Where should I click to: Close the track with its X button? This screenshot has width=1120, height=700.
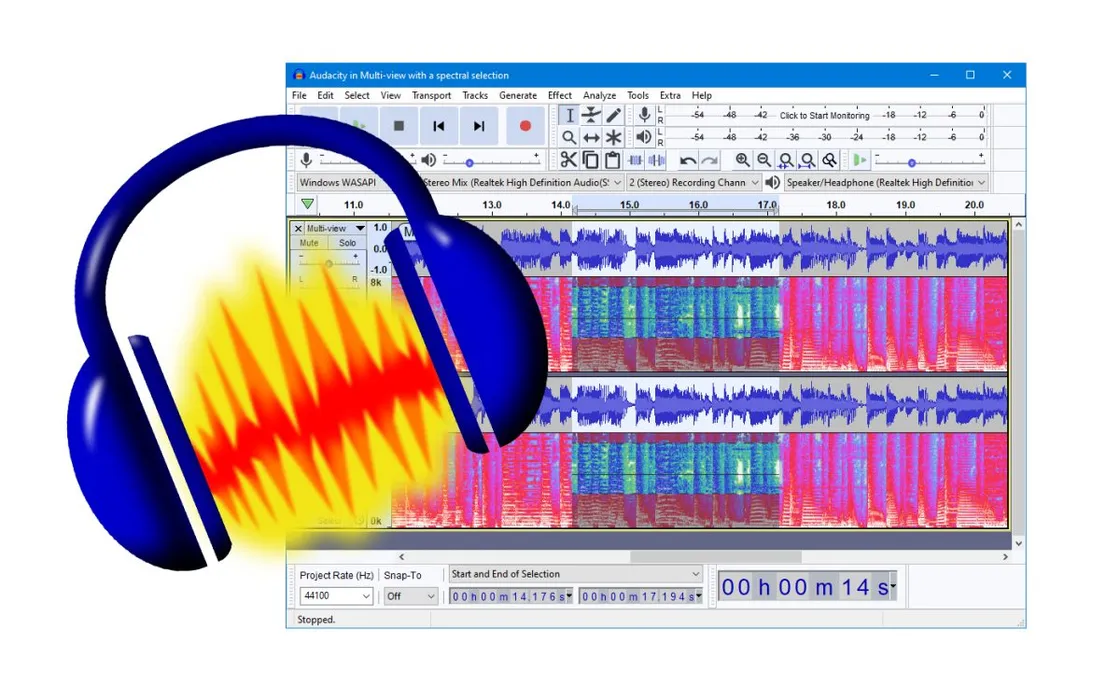(298, 229)
